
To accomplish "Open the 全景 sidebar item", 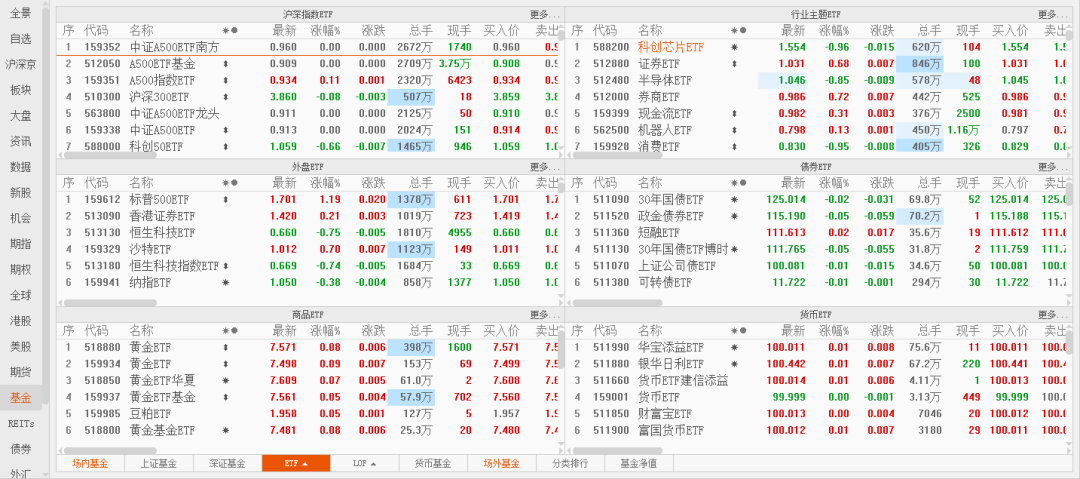I will point(21,13).
